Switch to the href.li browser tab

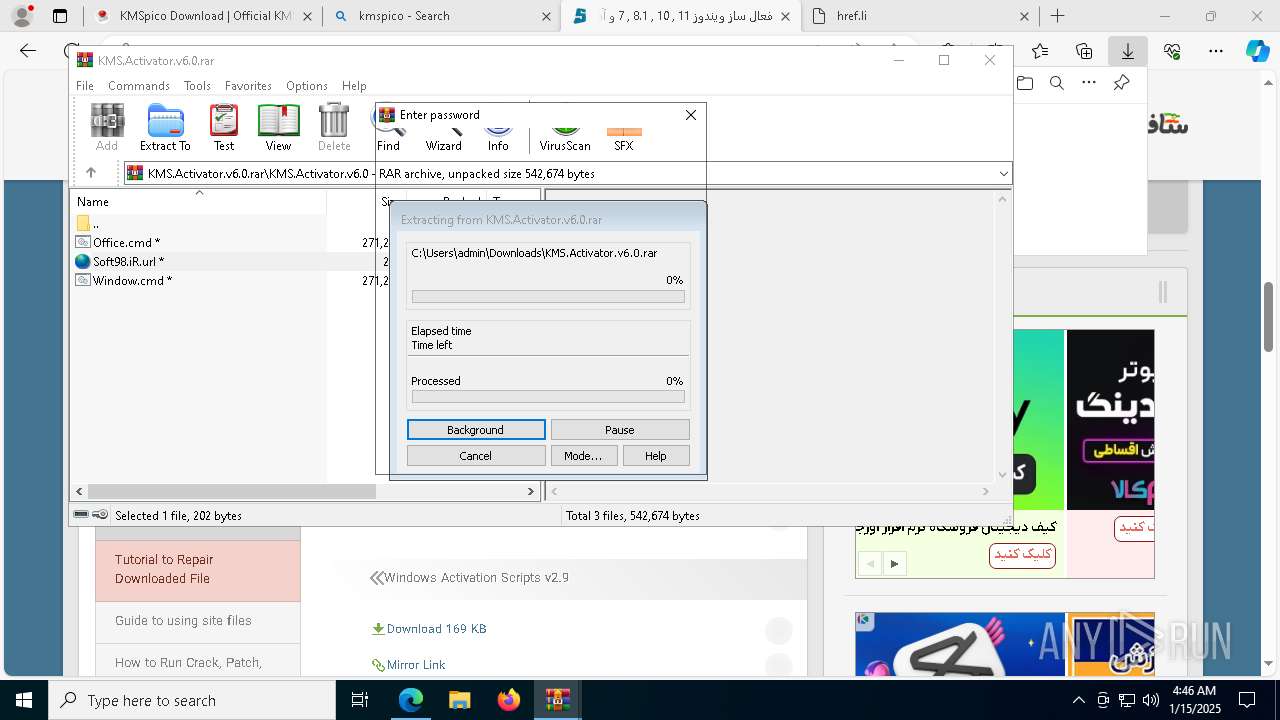[919, 16]
